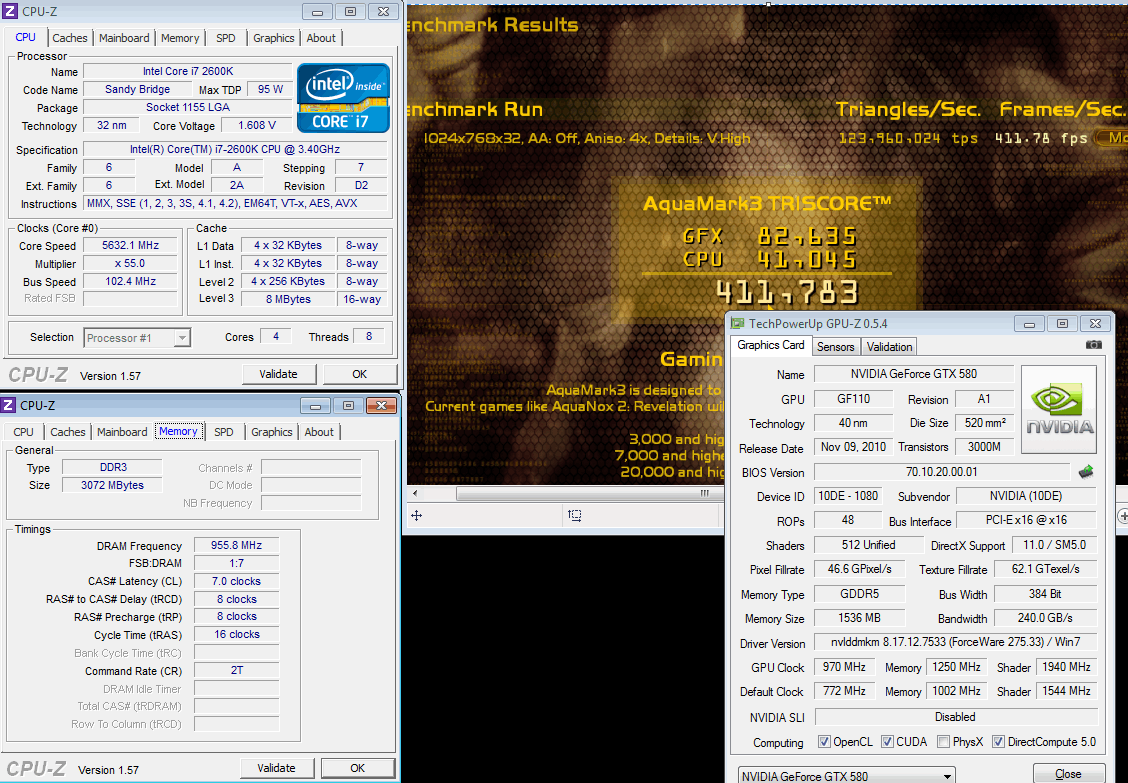Click the Device ID value 10DE - 1080
This screenshot has height=783, width=1128.
847,497
